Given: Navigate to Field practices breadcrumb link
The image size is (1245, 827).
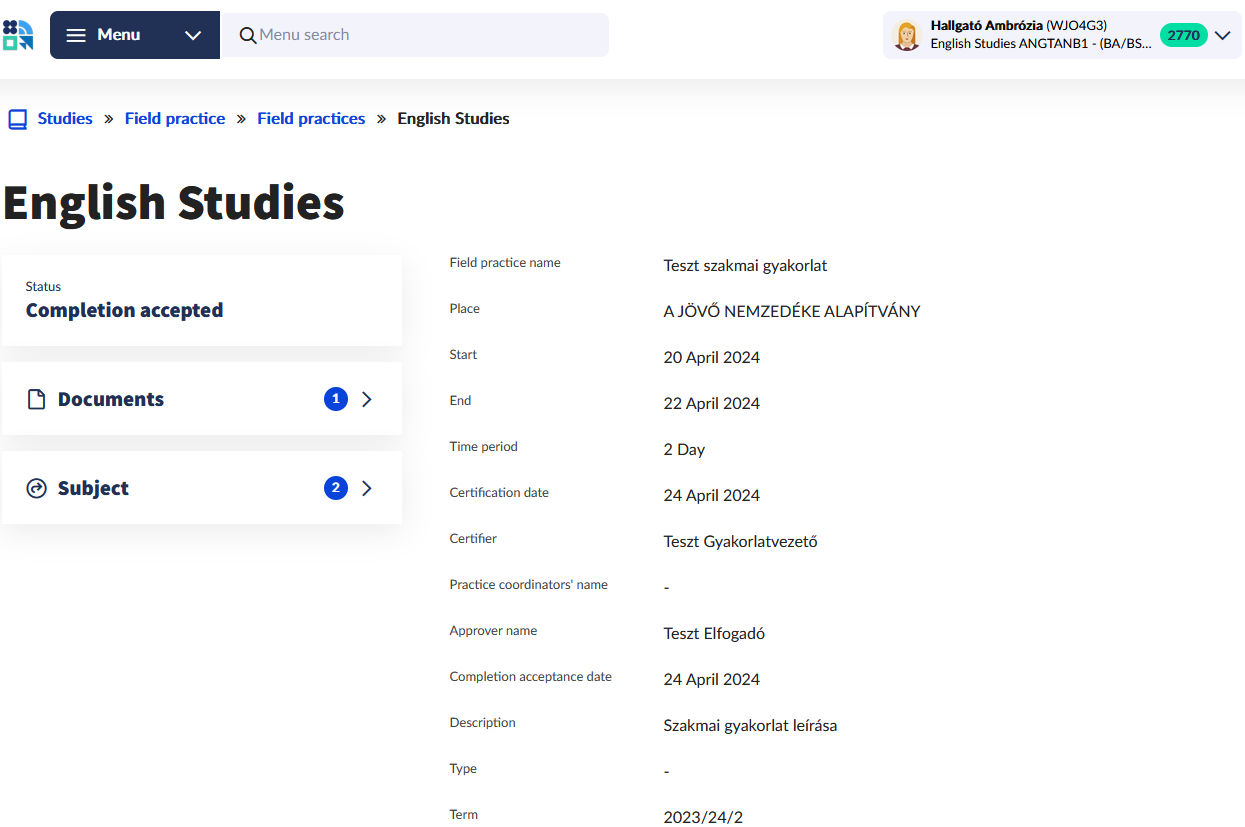Looking at the screenshot, I should (311, 119).
